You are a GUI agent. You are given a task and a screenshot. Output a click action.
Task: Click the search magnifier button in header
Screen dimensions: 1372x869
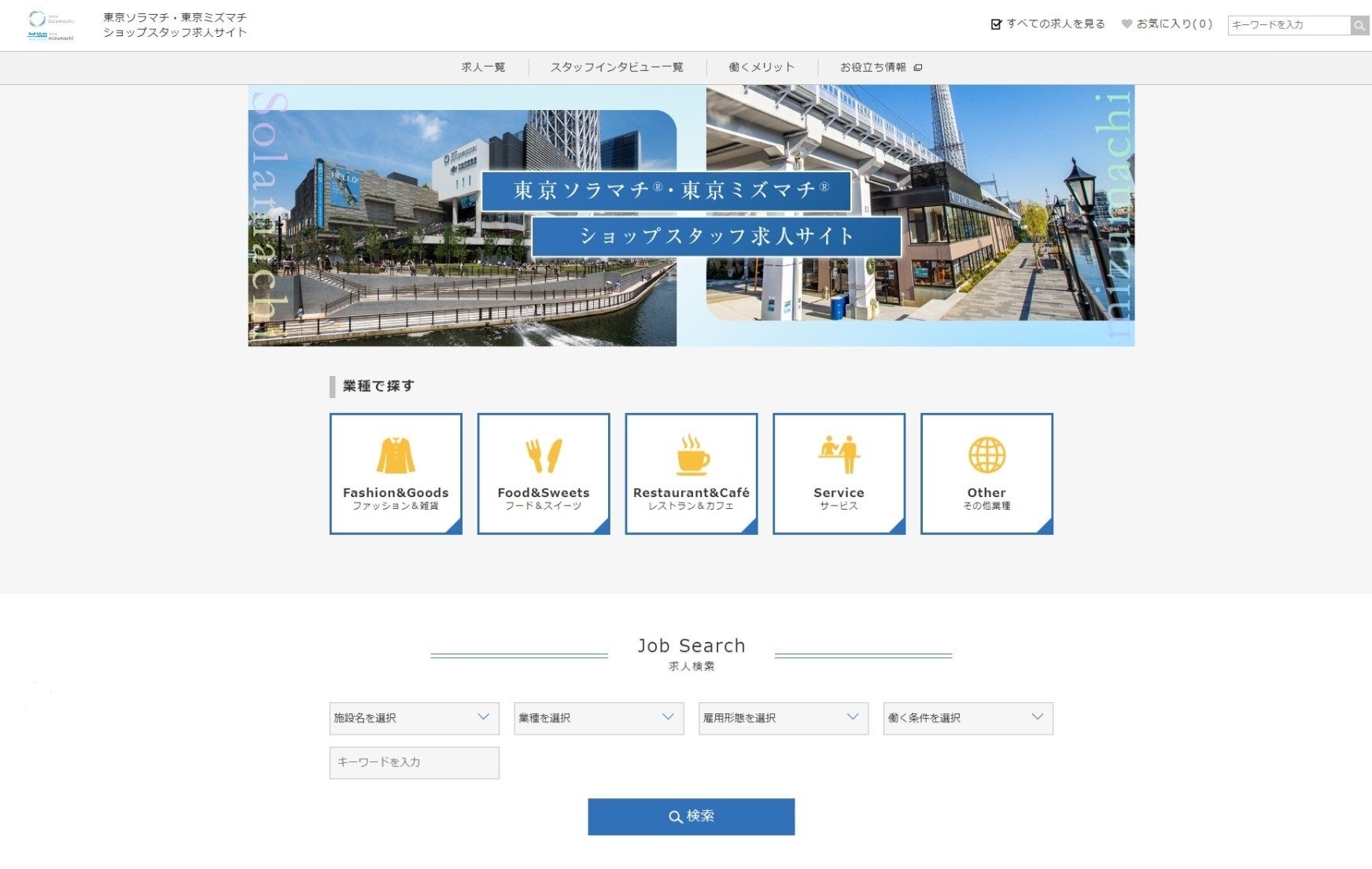(x=1360, y=25)
